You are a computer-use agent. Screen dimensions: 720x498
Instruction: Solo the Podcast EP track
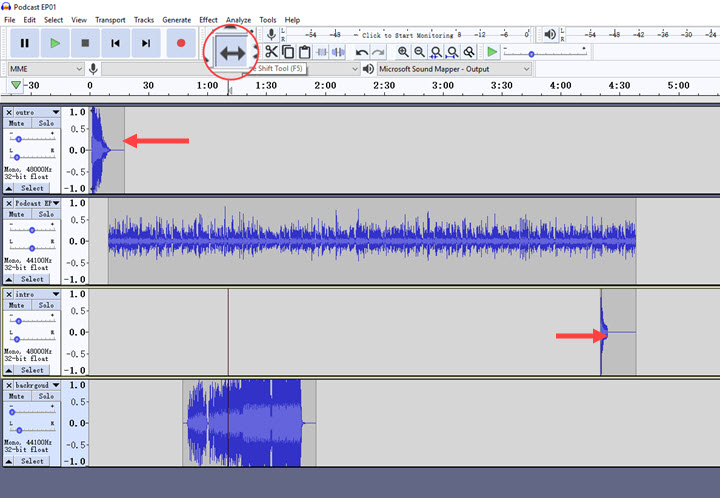pos(45,214)
